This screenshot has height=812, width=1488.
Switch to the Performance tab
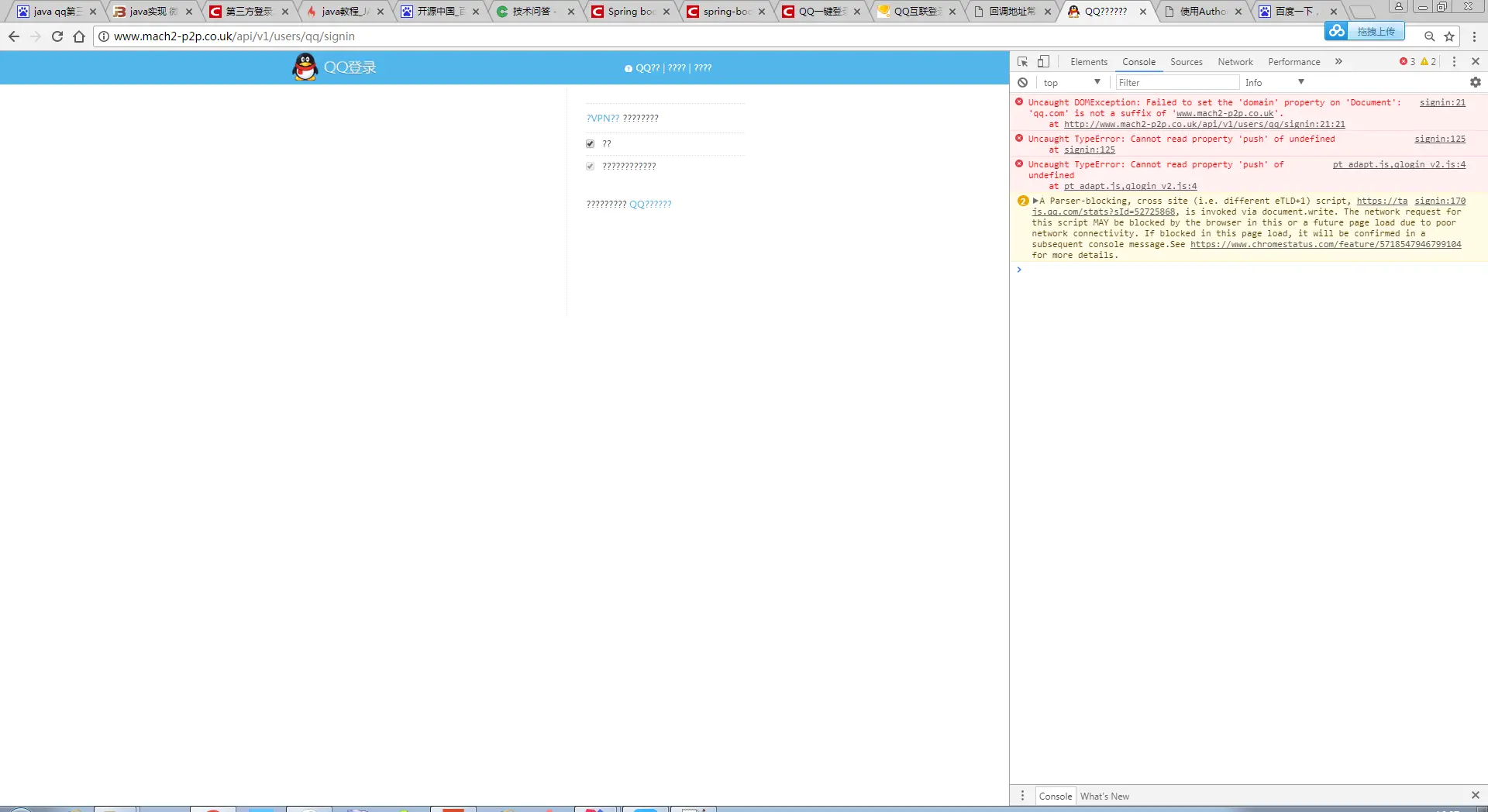(1294, 62)
